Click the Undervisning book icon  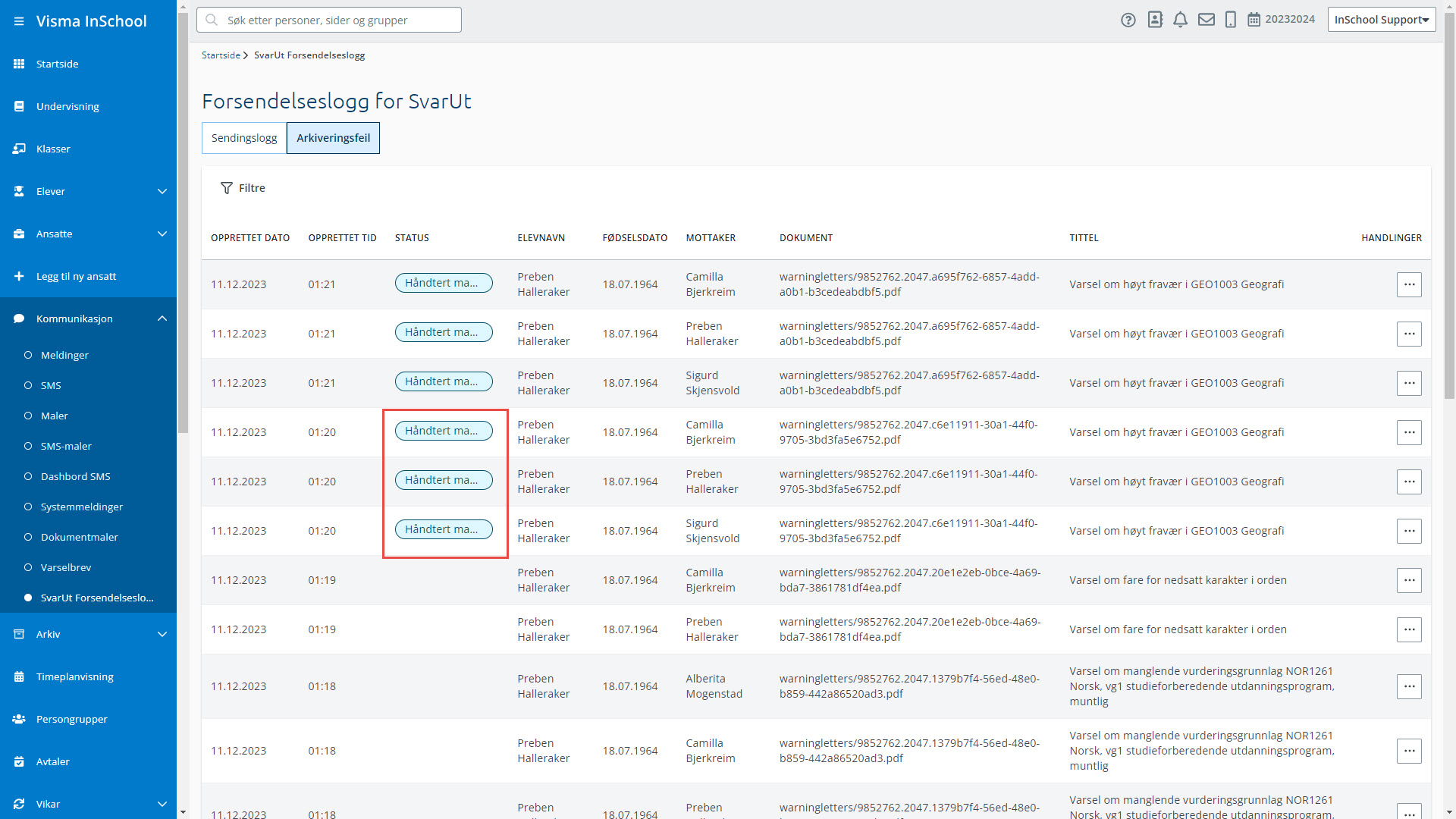19,106
